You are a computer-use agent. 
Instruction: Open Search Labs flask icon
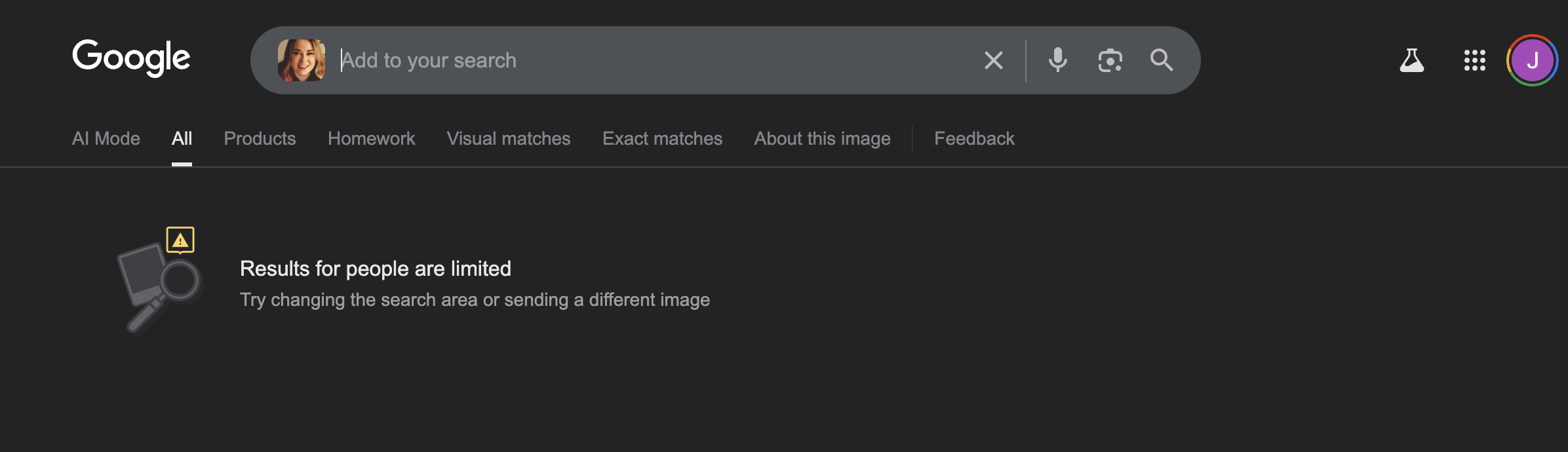point(1411,60)
